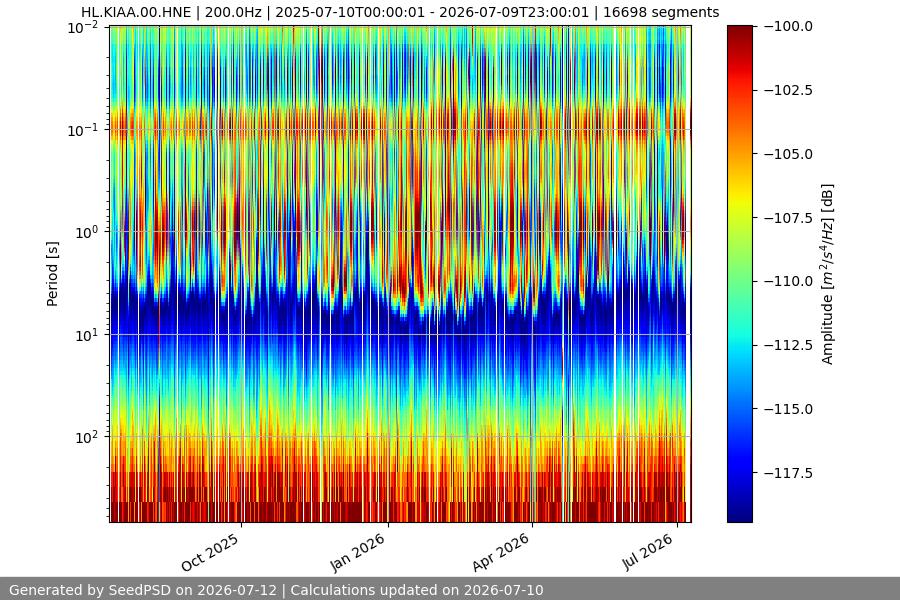The height and width of the screenshot is (600, 900).
Task: Click the '16698 segments' text in title
Action: coord(661,12)
